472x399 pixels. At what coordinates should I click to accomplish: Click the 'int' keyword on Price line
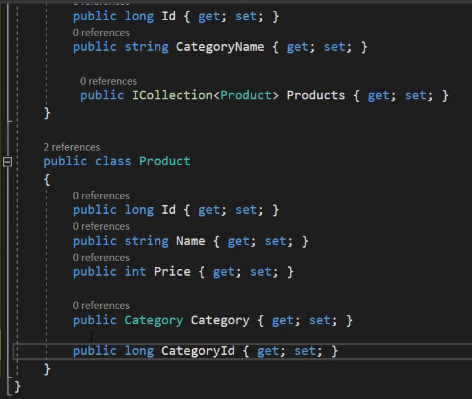(135, 272)
